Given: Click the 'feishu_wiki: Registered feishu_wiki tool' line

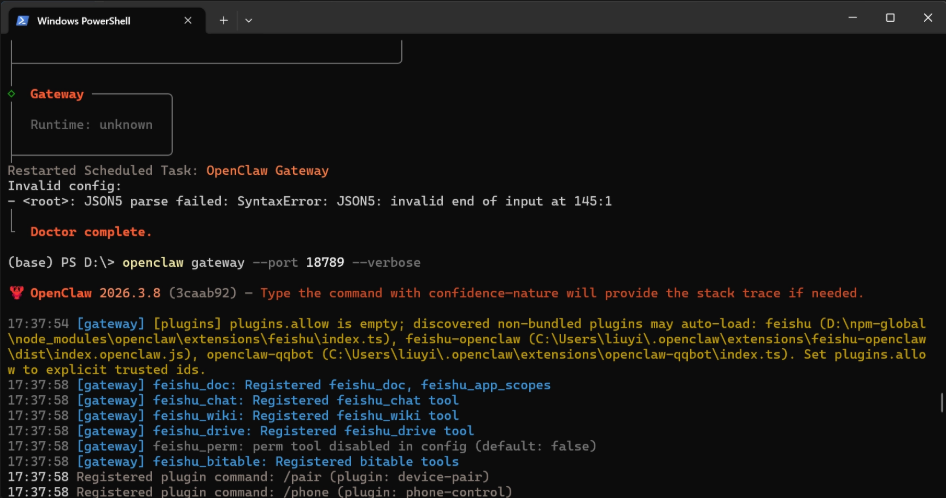Looking at the screenshot, I should pyautogui.click(x=233, y=416).
